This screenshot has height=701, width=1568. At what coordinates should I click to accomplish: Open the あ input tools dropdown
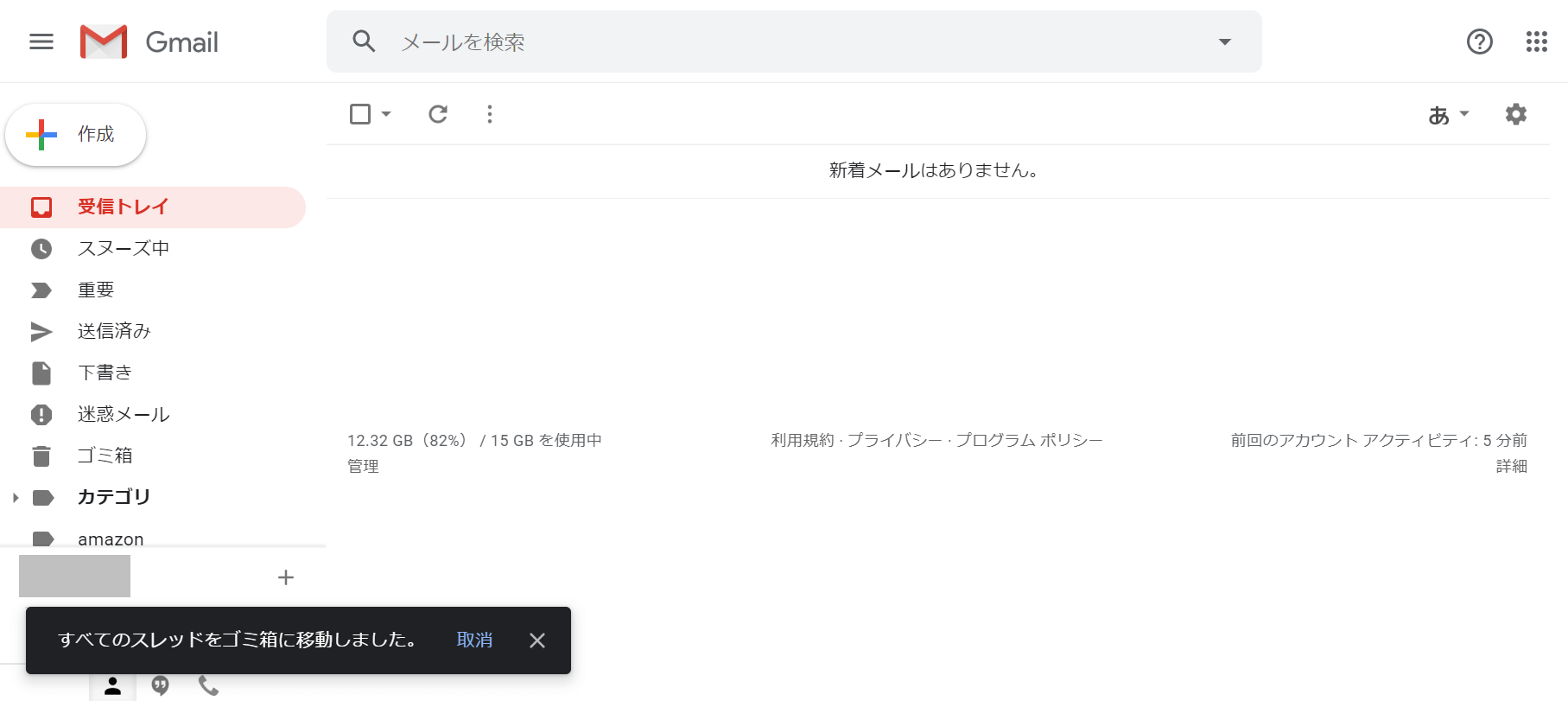click(1448, 114)
